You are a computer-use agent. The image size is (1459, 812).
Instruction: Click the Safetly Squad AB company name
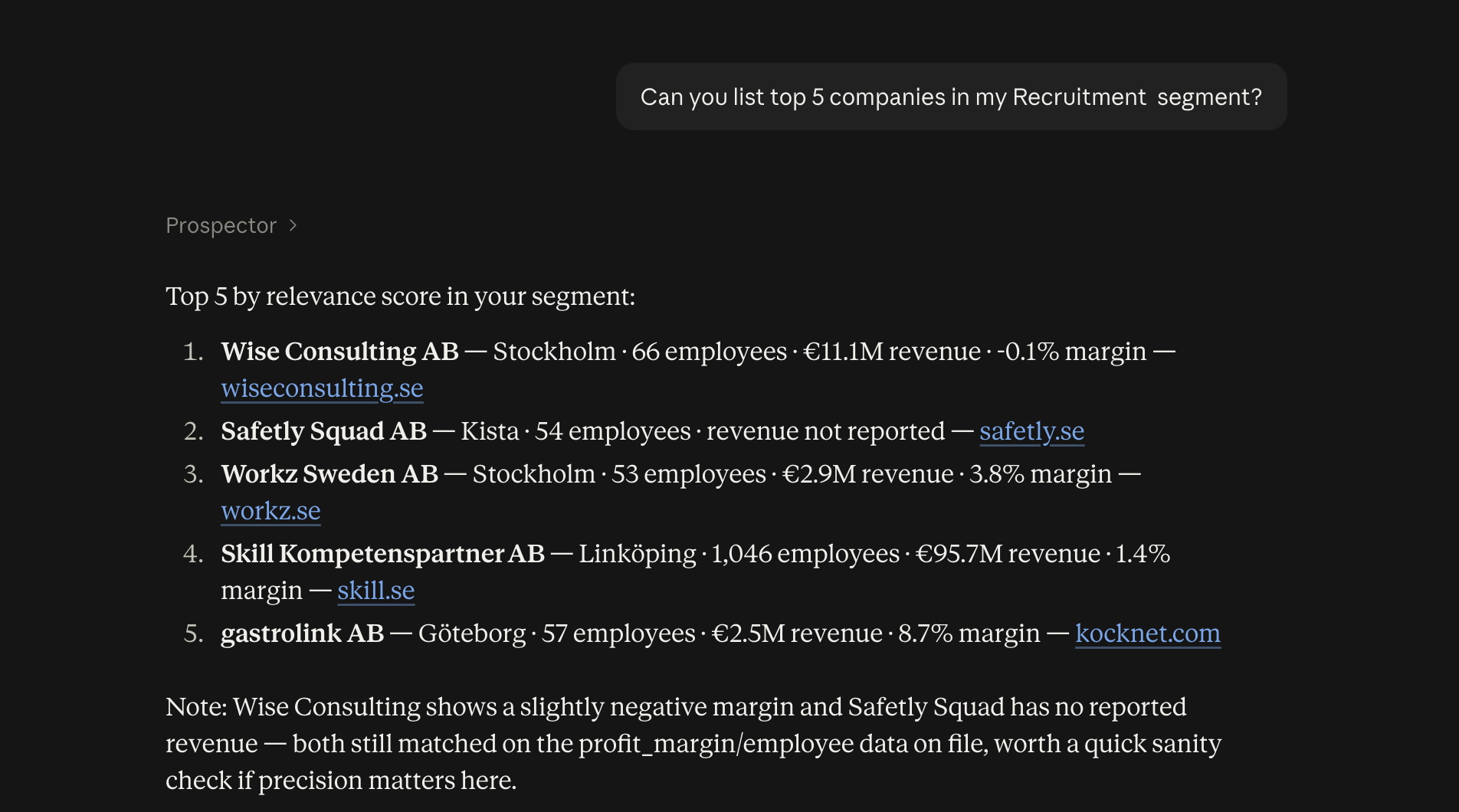(x=323, y=431)
